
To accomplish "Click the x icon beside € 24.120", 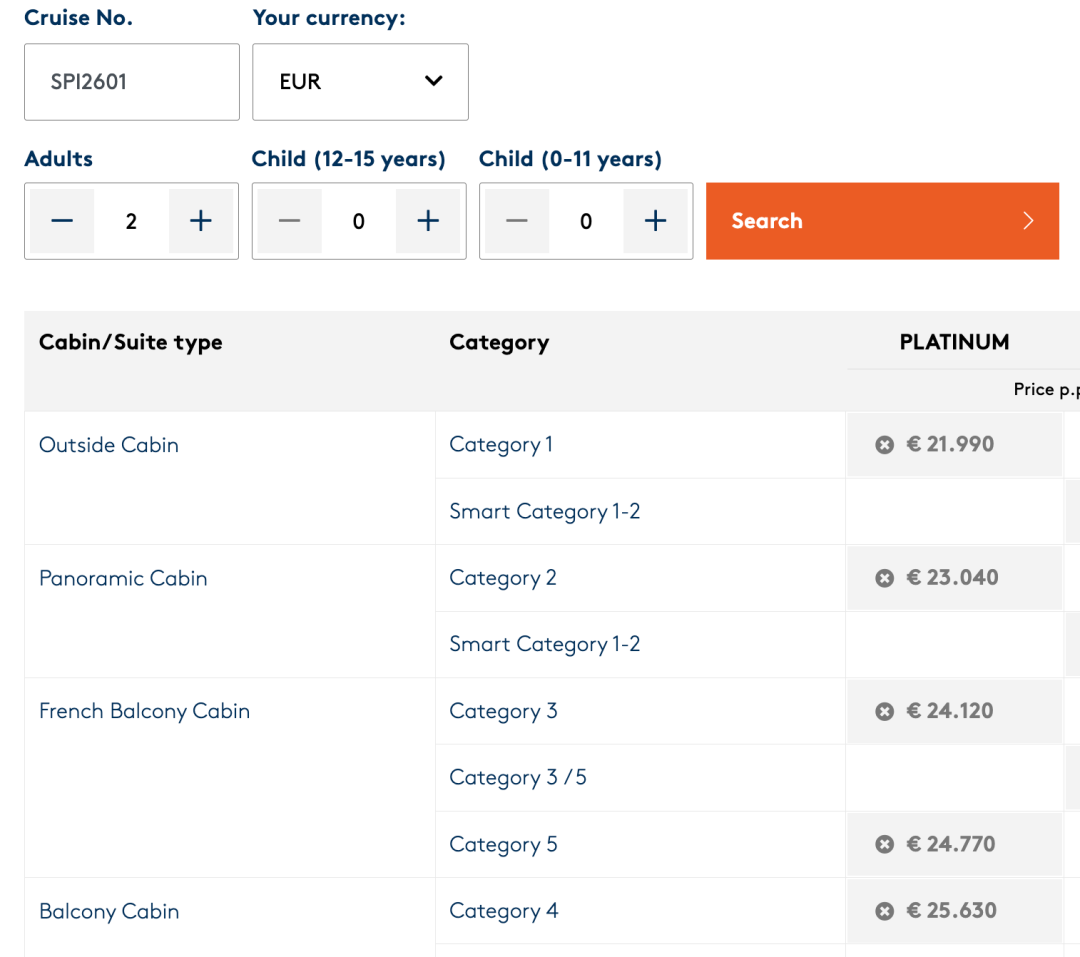I will [884, 711].
